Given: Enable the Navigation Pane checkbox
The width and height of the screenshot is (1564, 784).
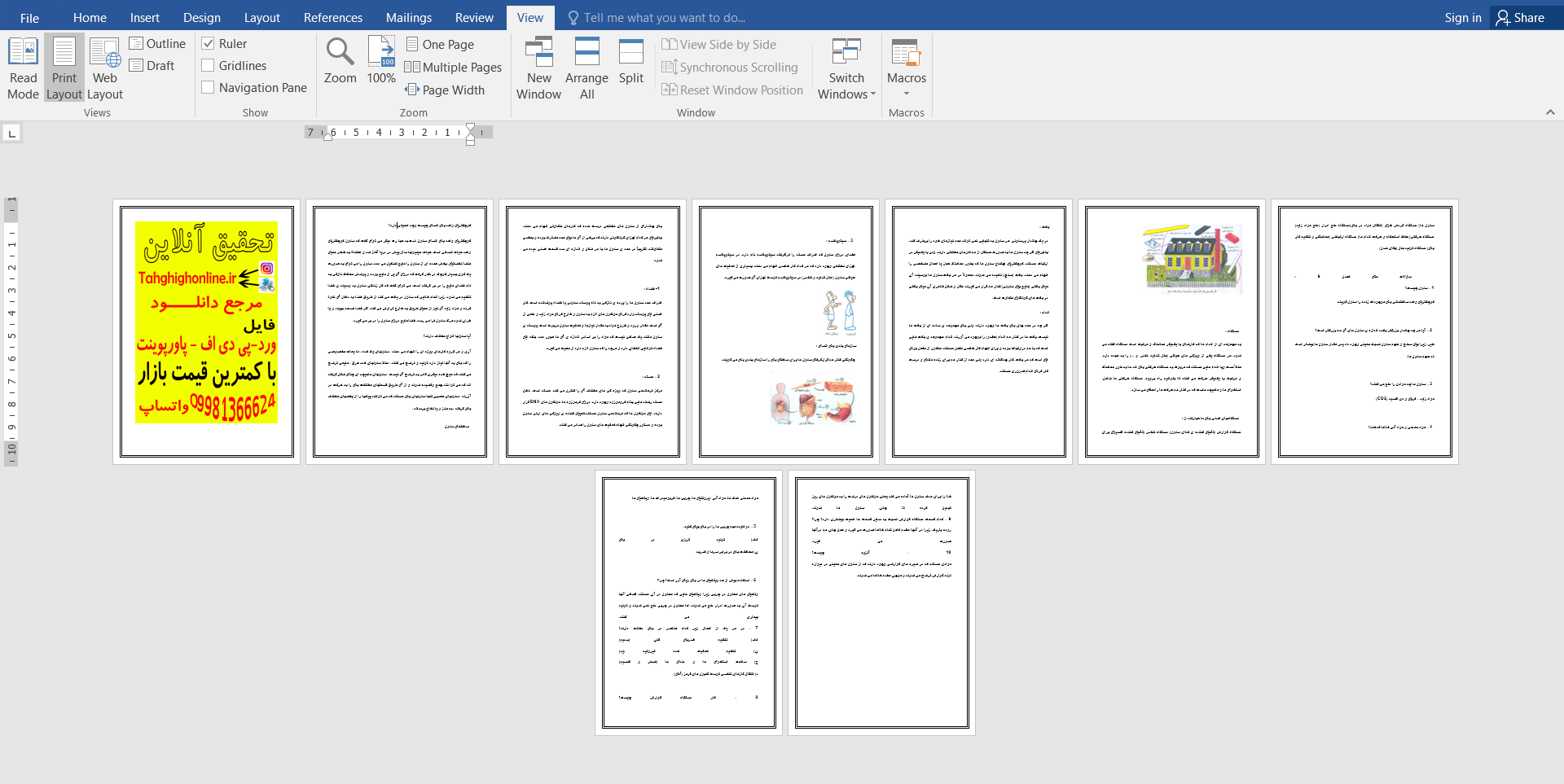Looking at the screenshot, I should tap(209, 87).
